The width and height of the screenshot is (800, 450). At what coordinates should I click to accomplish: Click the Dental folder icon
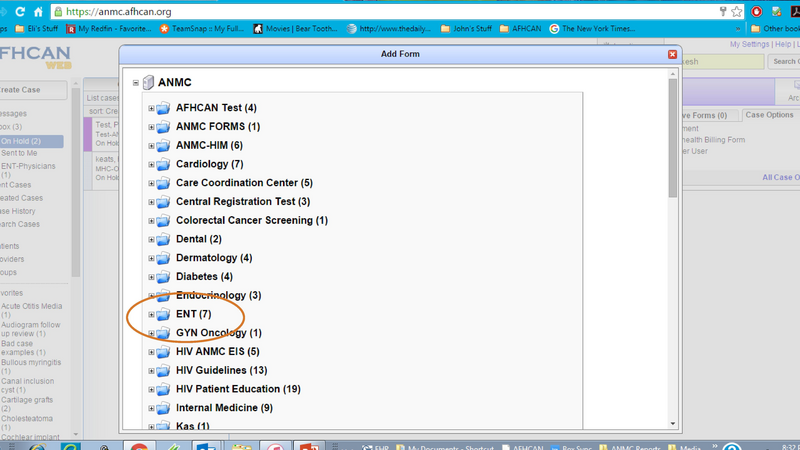tap(163, 239)
